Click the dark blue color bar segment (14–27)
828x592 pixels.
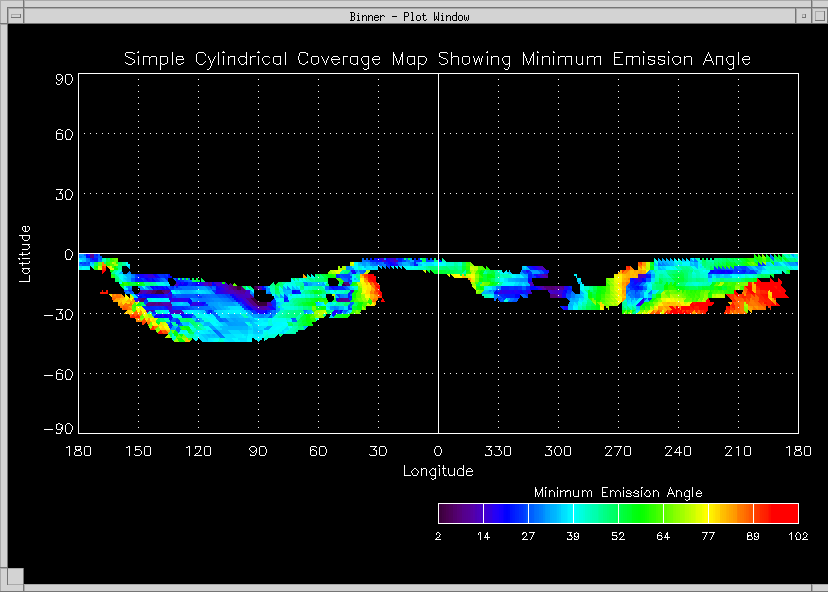tap(505, 514)
